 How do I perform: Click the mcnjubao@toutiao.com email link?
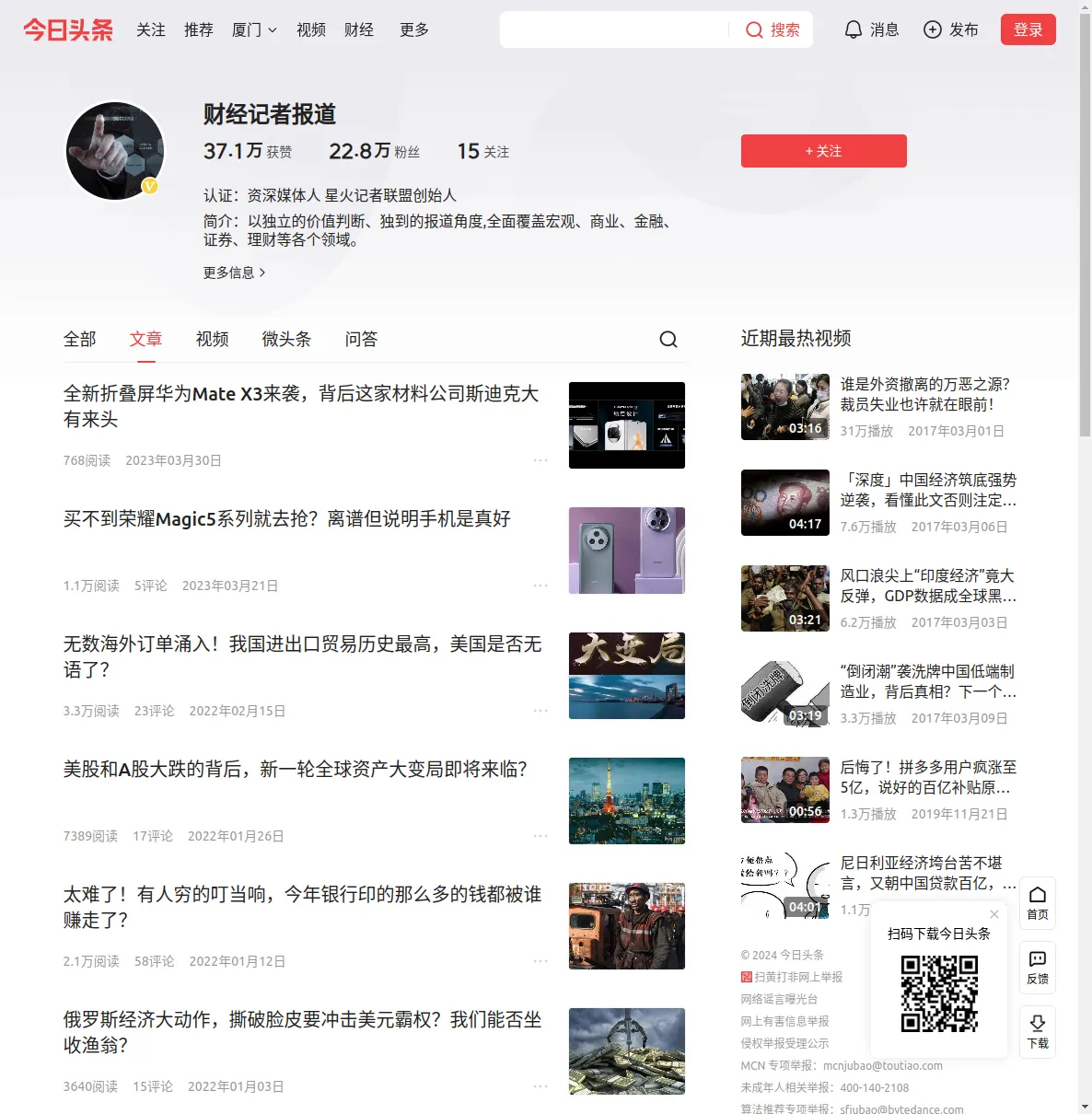pyautogui.click(x=883, y=1065)
